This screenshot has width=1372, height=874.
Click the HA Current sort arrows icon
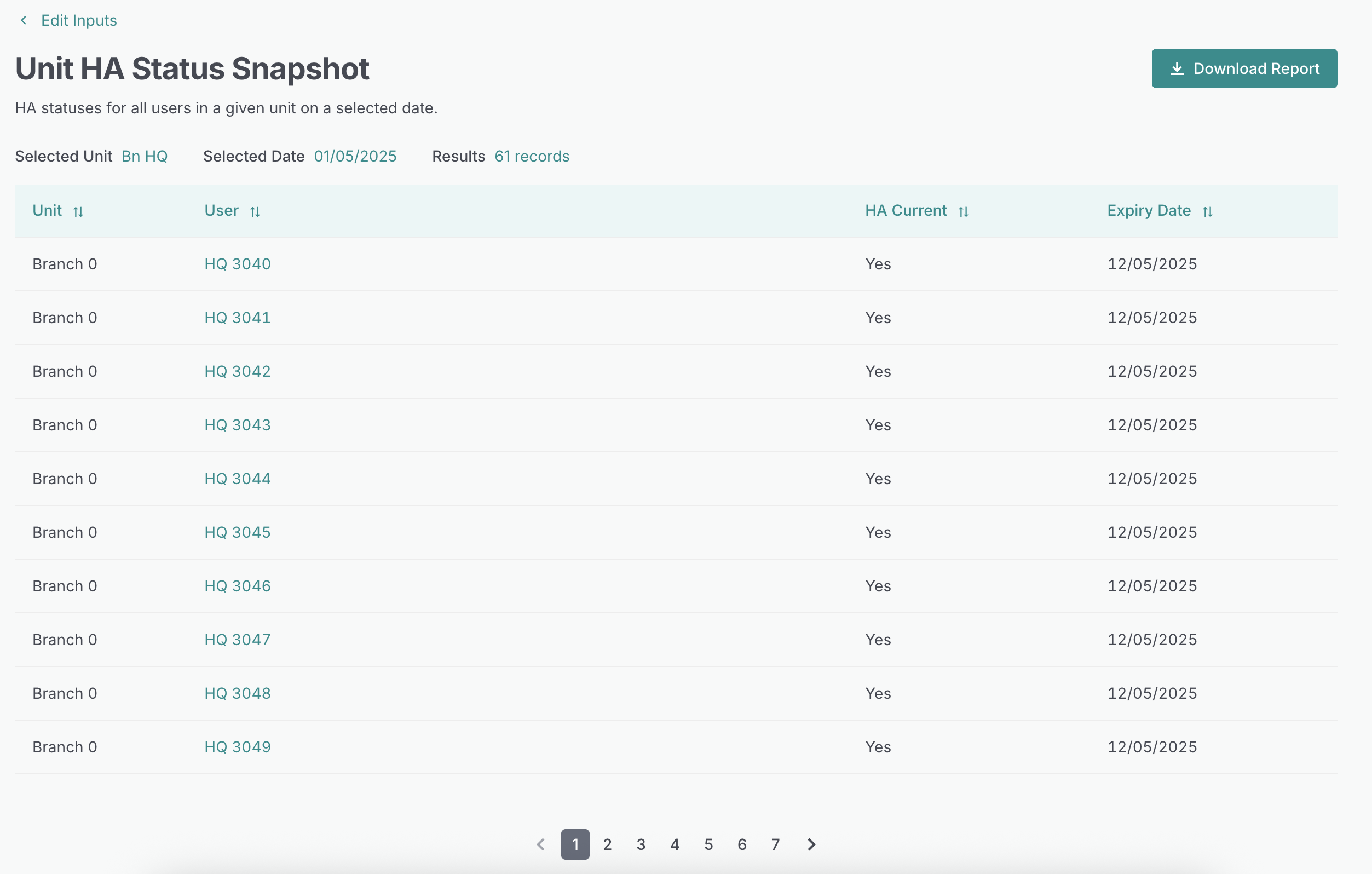pos(963,212)
